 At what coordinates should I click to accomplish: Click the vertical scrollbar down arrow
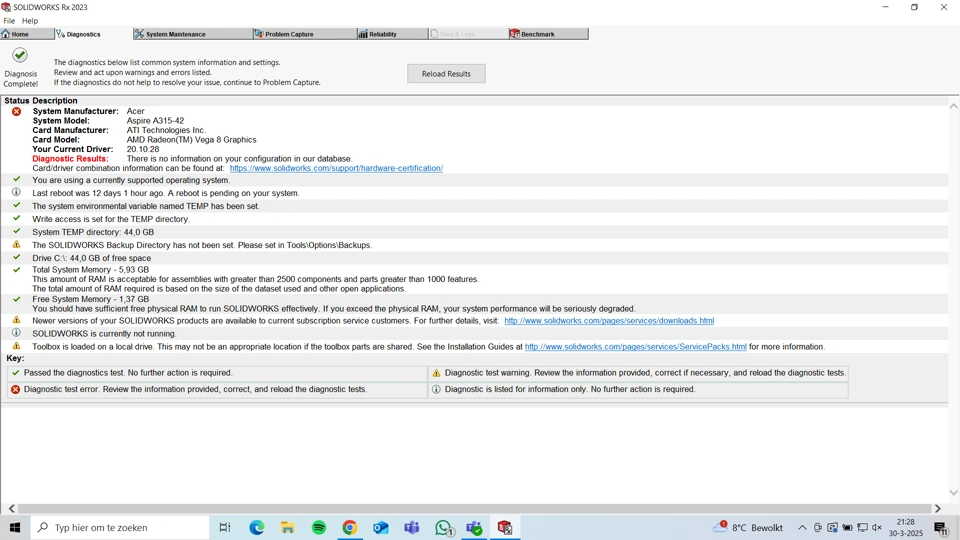[x=953, y=492]
